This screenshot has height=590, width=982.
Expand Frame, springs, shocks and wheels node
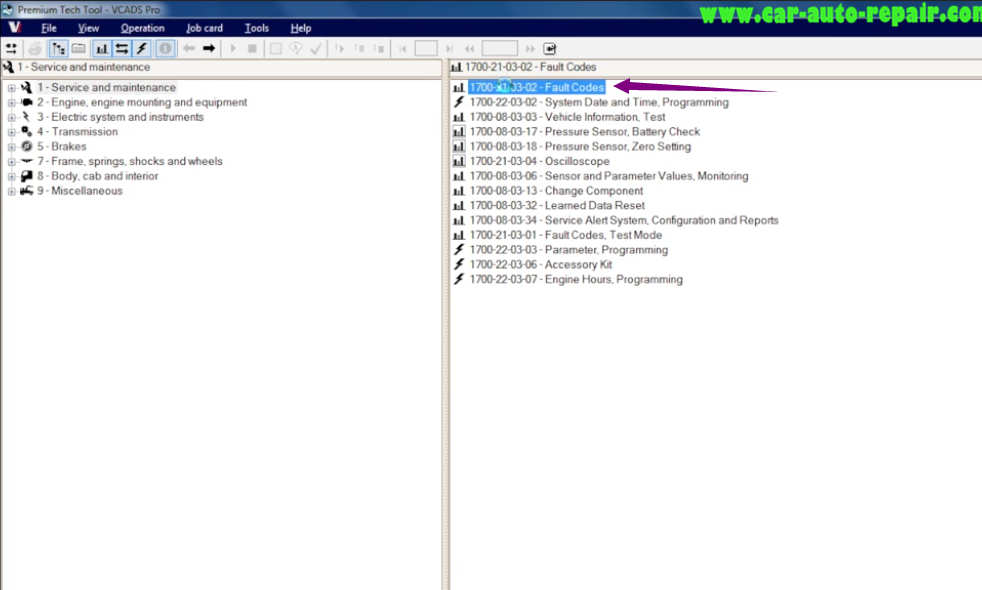11,162
